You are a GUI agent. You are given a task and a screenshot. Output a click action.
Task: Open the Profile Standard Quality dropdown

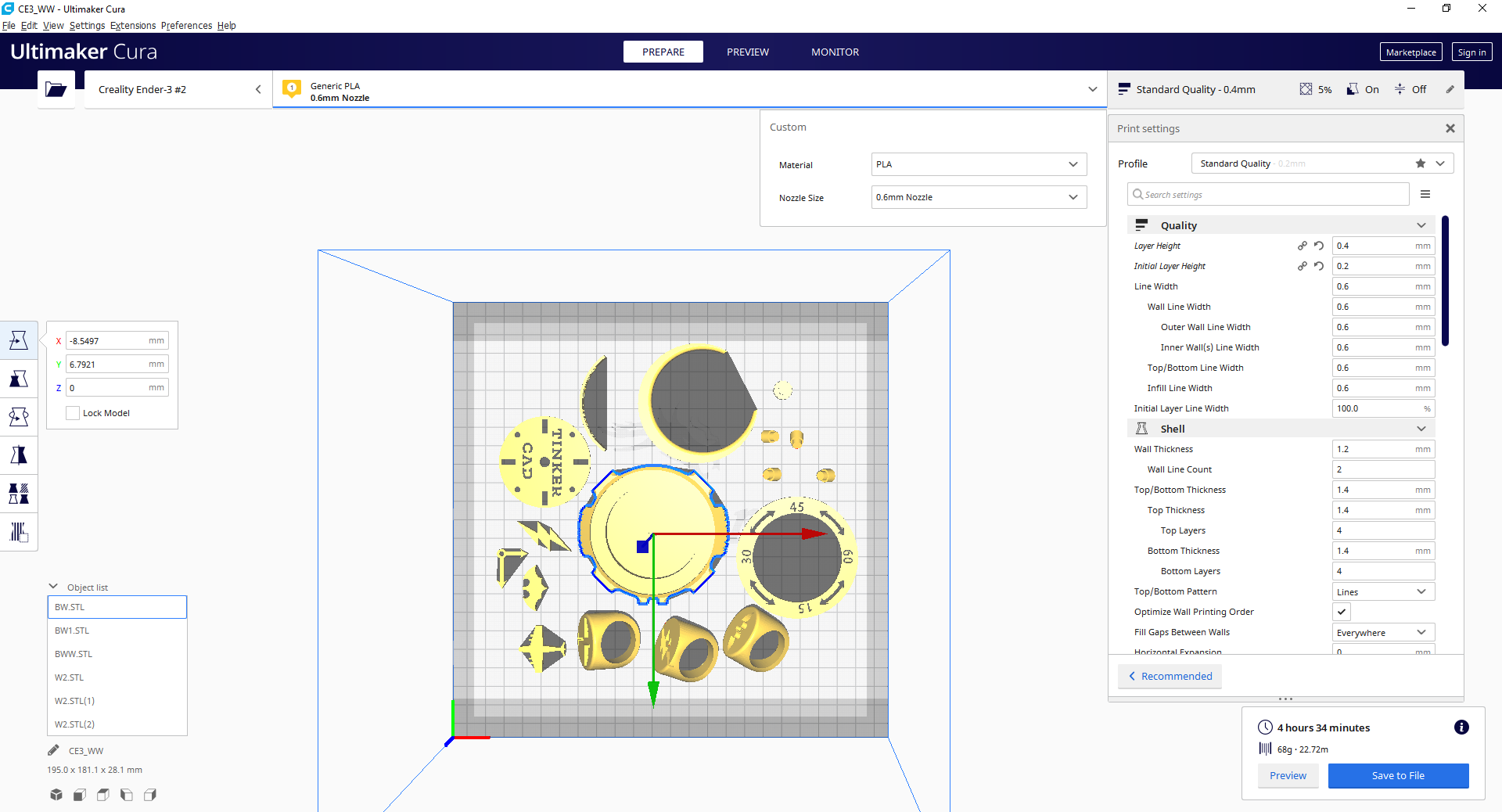point(1322,163)
